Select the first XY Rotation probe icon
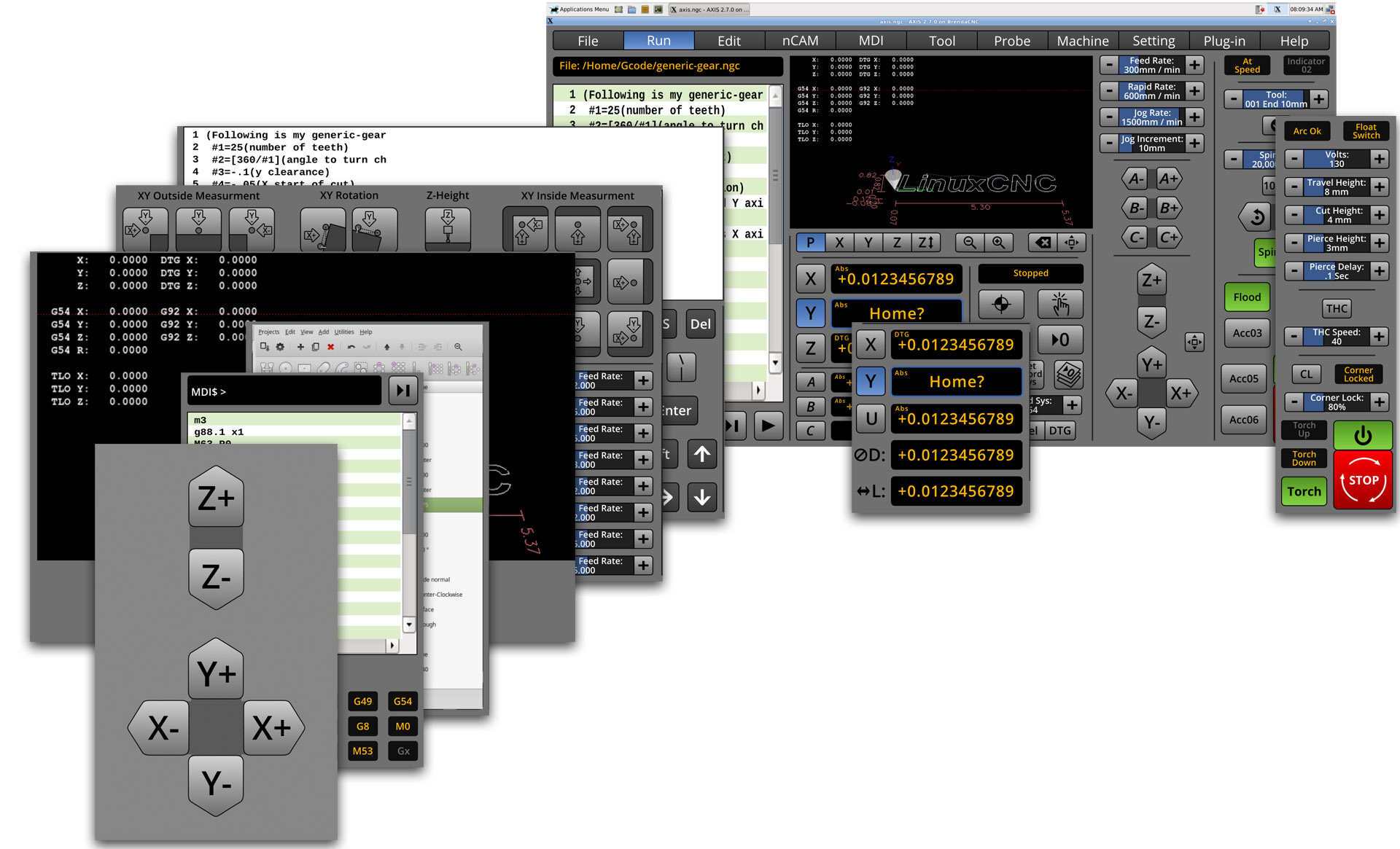 point(323,229)
